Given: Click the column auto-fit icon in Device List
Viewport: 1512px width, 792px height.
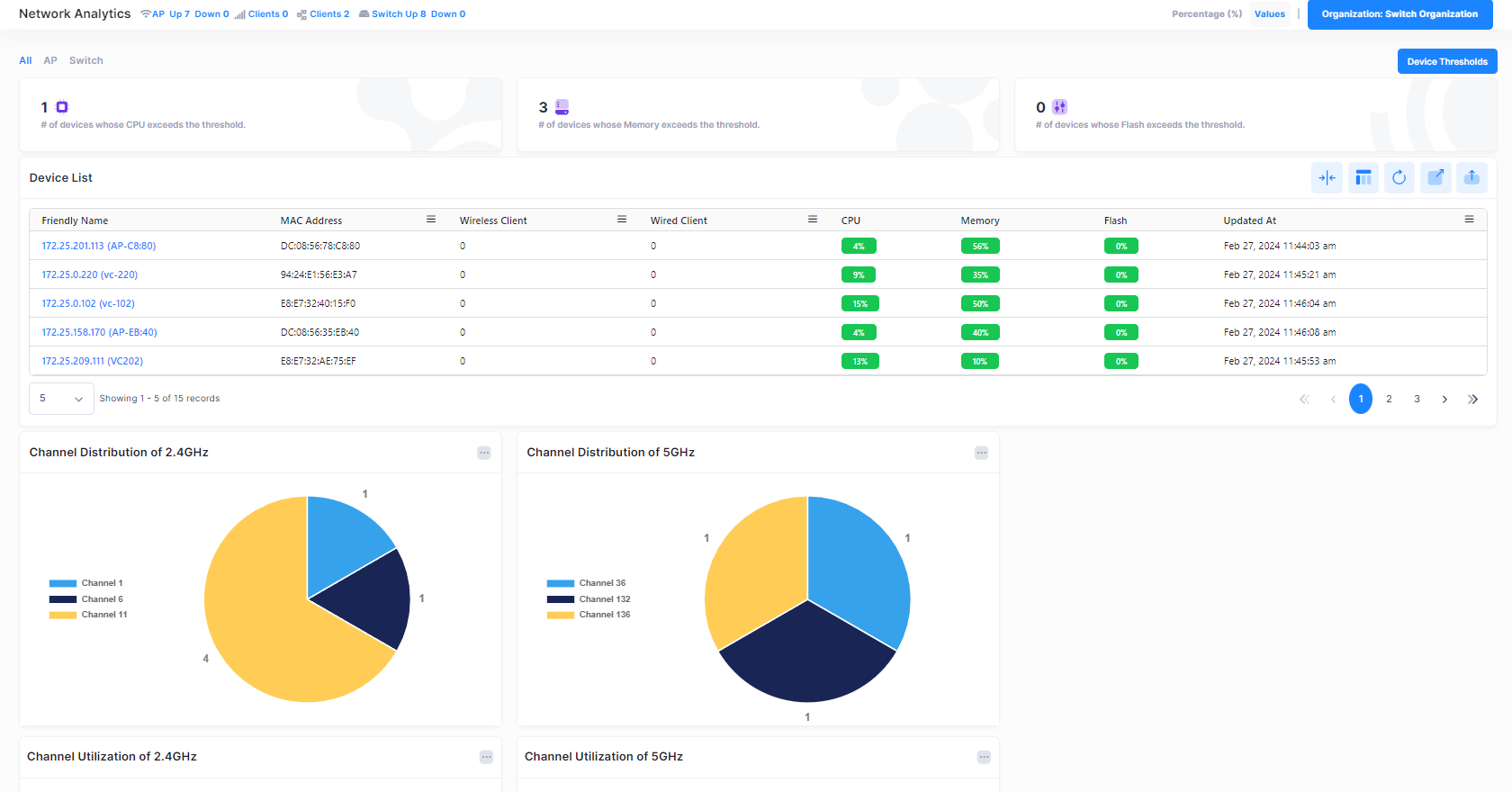Looking at the screenshot, I should pos(1327,178).
